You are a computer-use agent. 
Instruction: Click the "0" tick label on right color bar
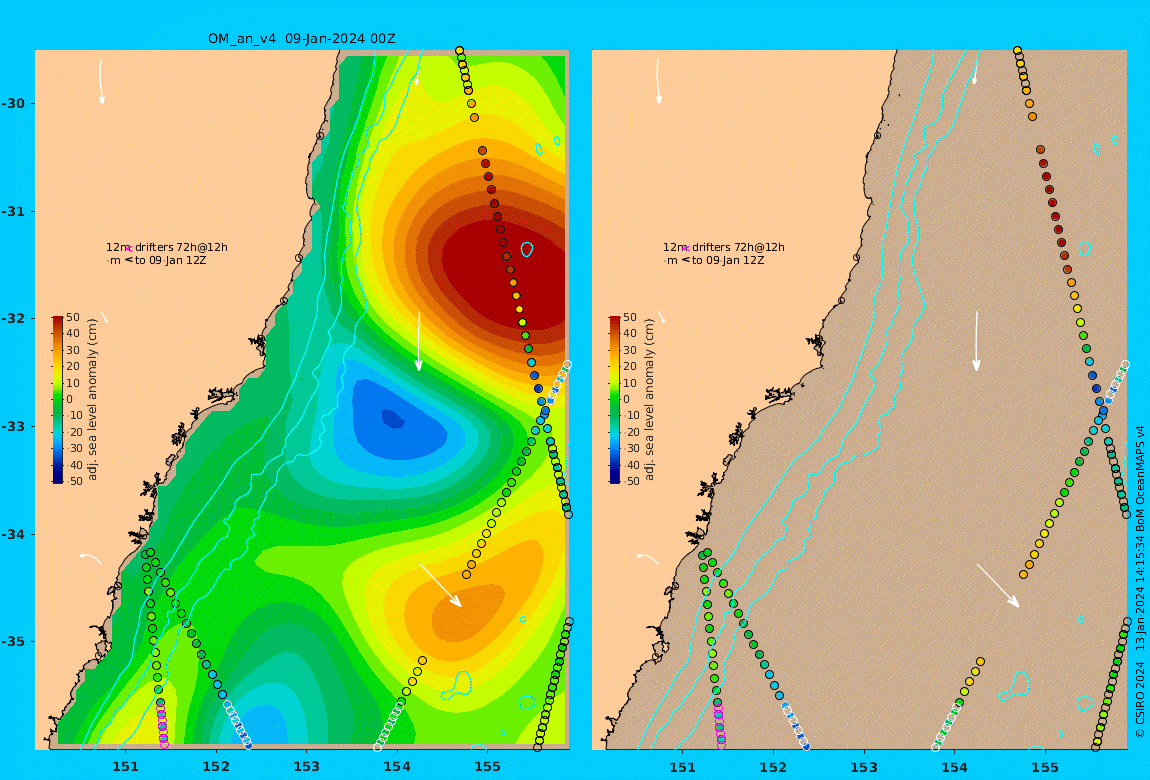tap(626, 400)
